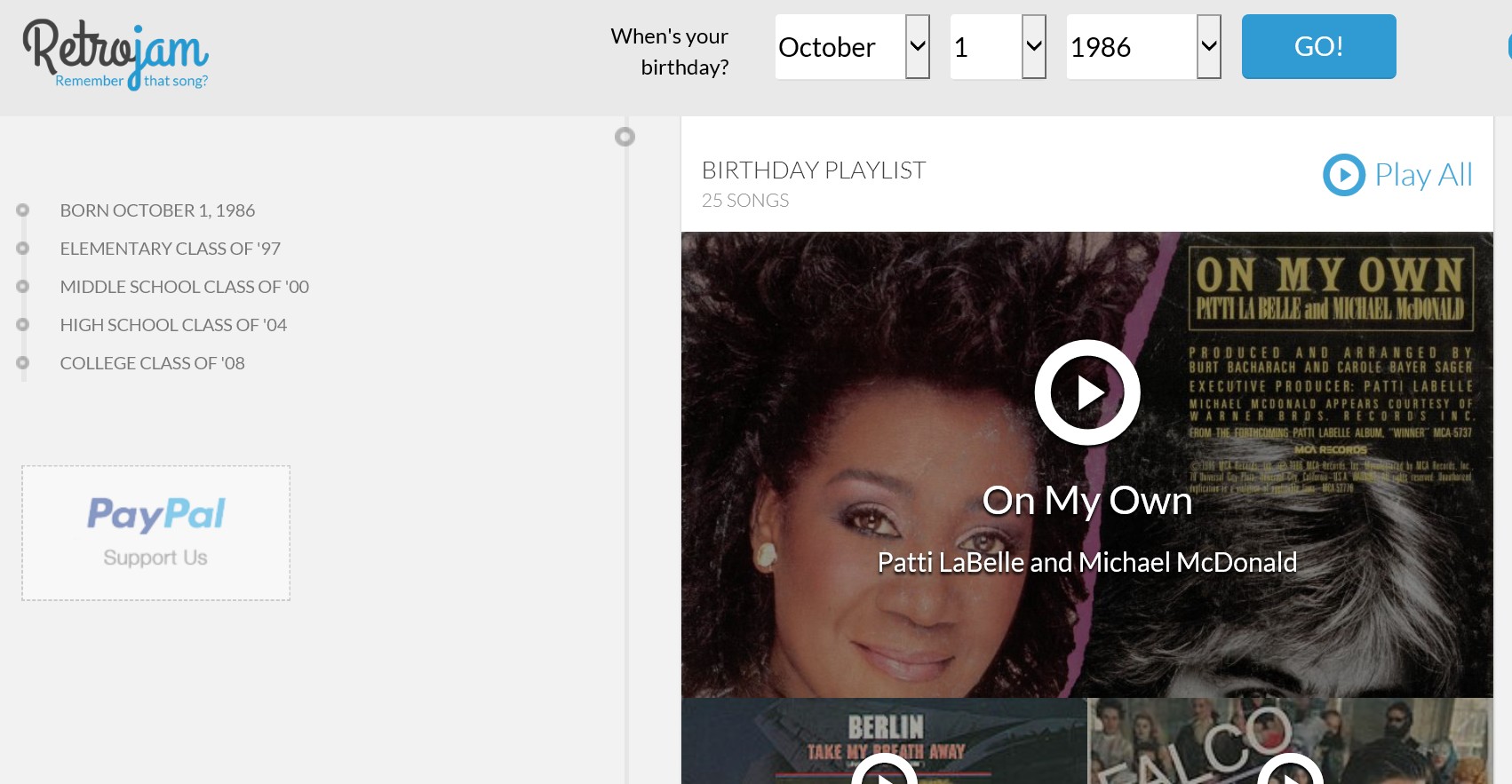Click the Retrojam logo
Viewport: 1512px width, 784px height.
[115, 55]
